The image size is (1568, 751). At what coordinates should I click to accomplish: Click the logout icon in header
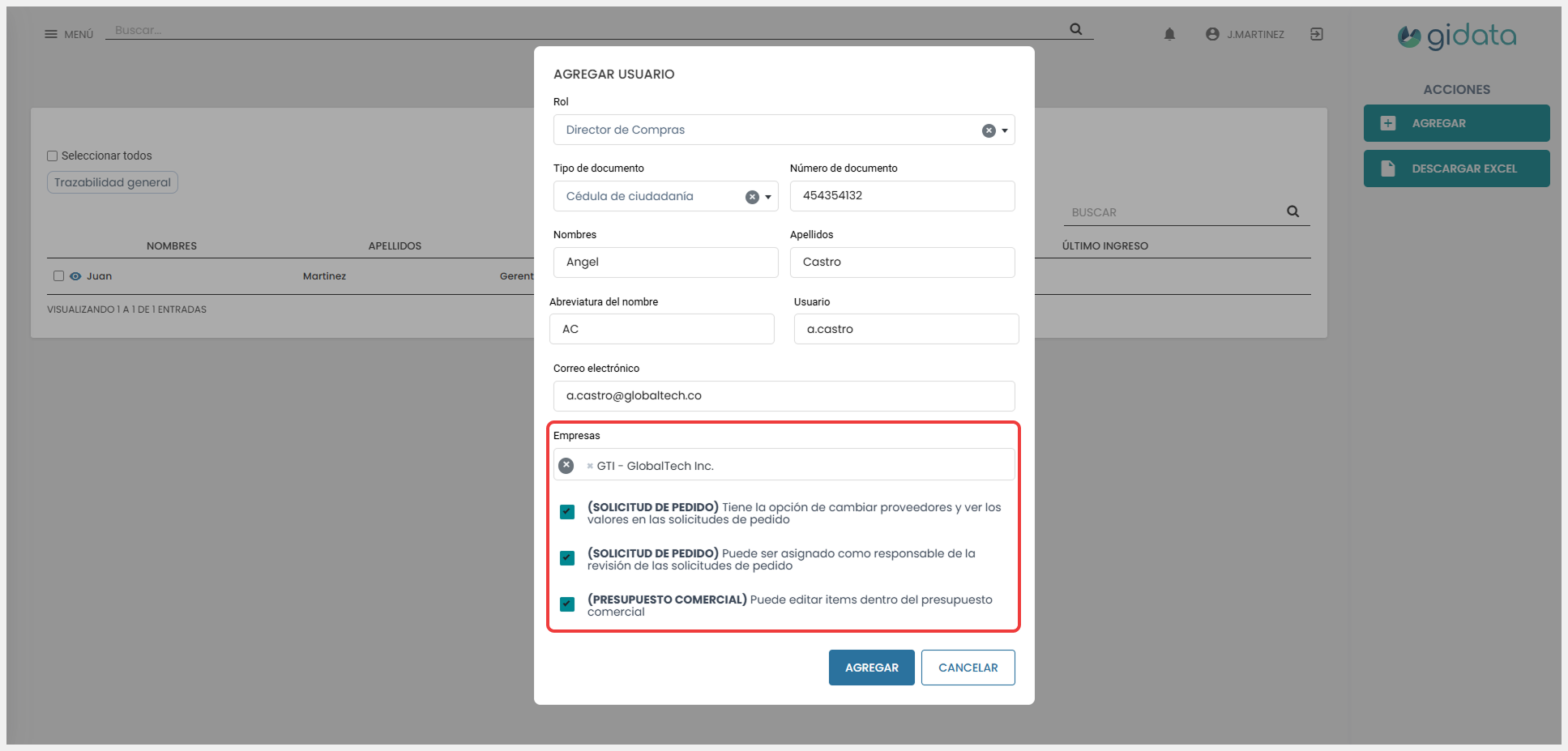(1317, 34)
